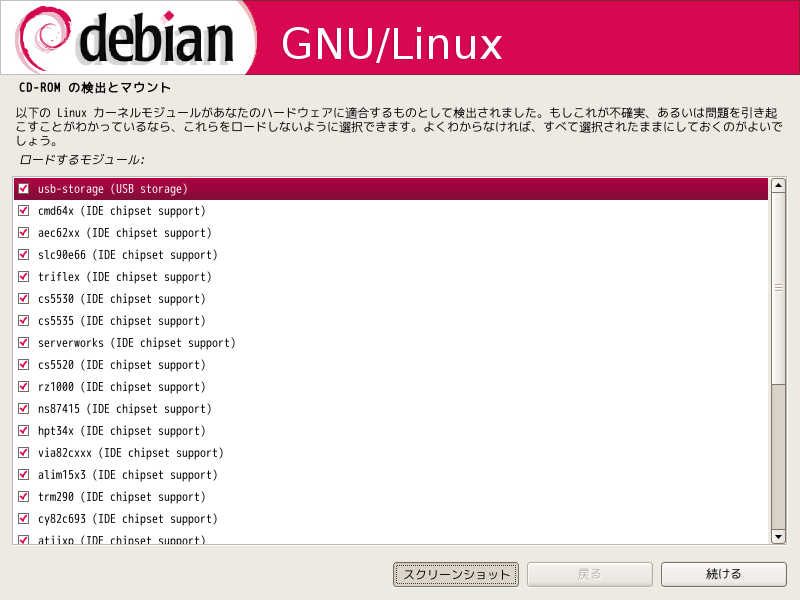Toggle the slc90e66 module checkbox
Viewport: 800px width, 600px height.
(x=23, y=255)
